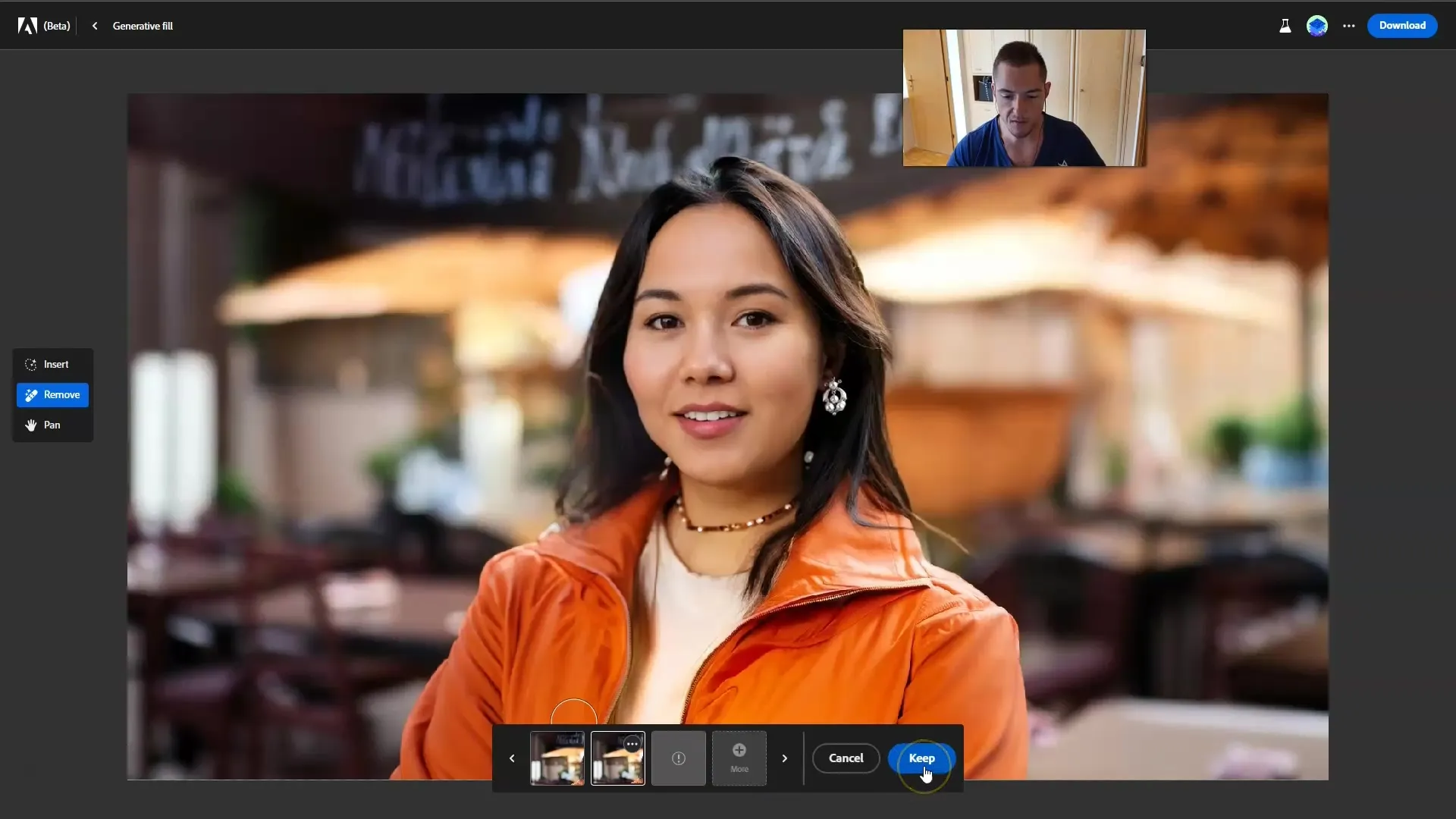Image resolution: width=1456 pixels, height=819 pixels.
Task: Click the user profile icon
Action: click(1318, 26)
